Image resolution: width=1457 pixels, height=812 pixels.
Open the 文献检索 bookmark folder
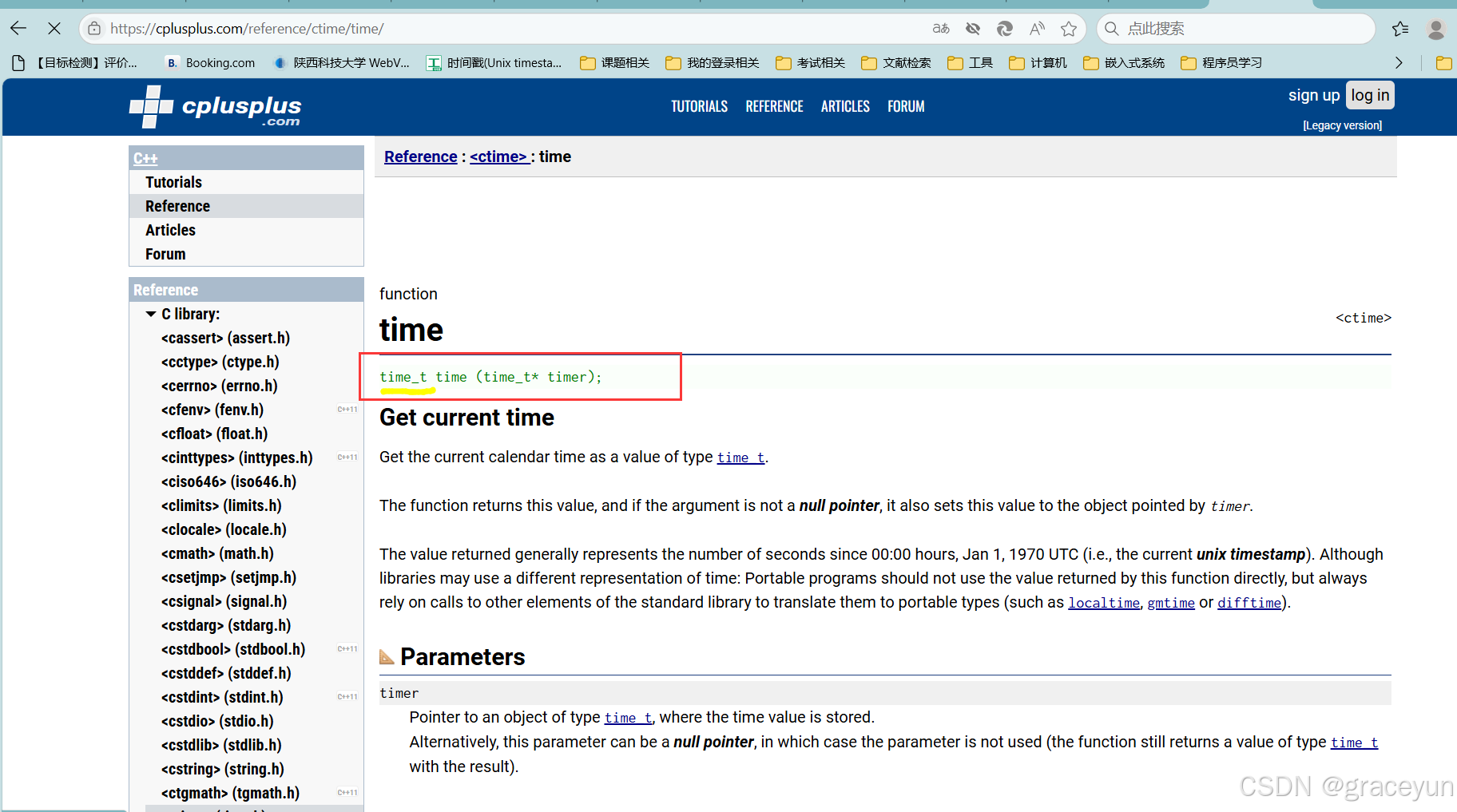pyautogui.click(x=896, y=63)
